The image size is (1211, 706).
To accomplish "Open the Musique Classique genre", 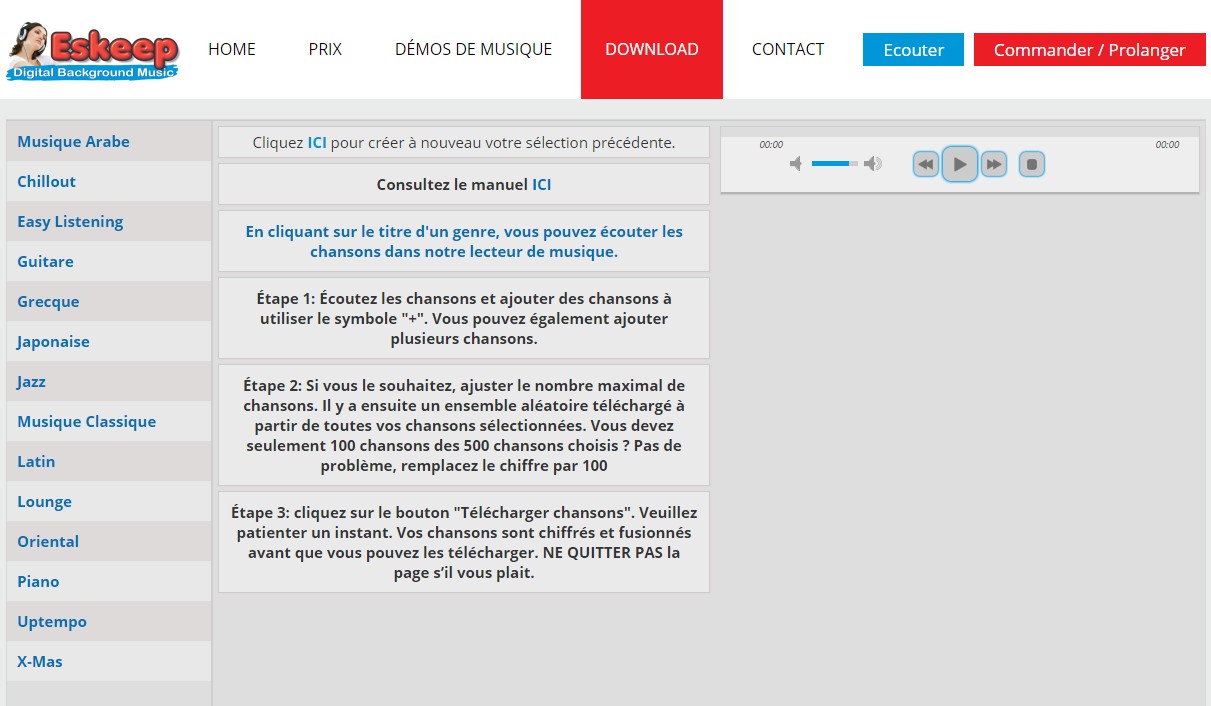I will 109,421.
